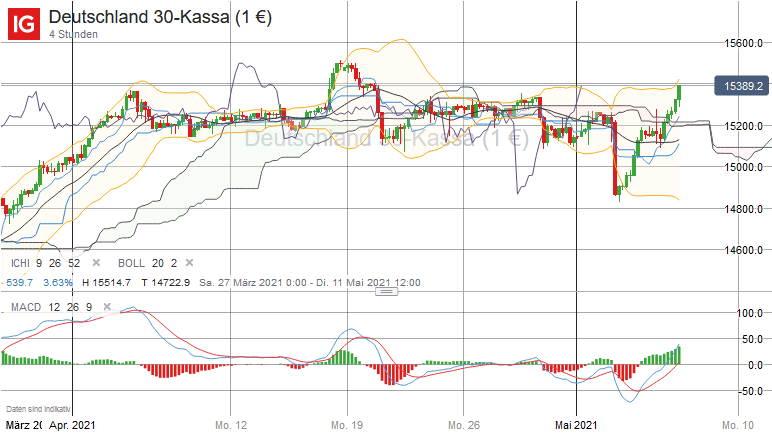Image resolution: width=772 pixels, height=434 pixels.
Task: Grab the panel divider handle above MACD
Action: 386,292
